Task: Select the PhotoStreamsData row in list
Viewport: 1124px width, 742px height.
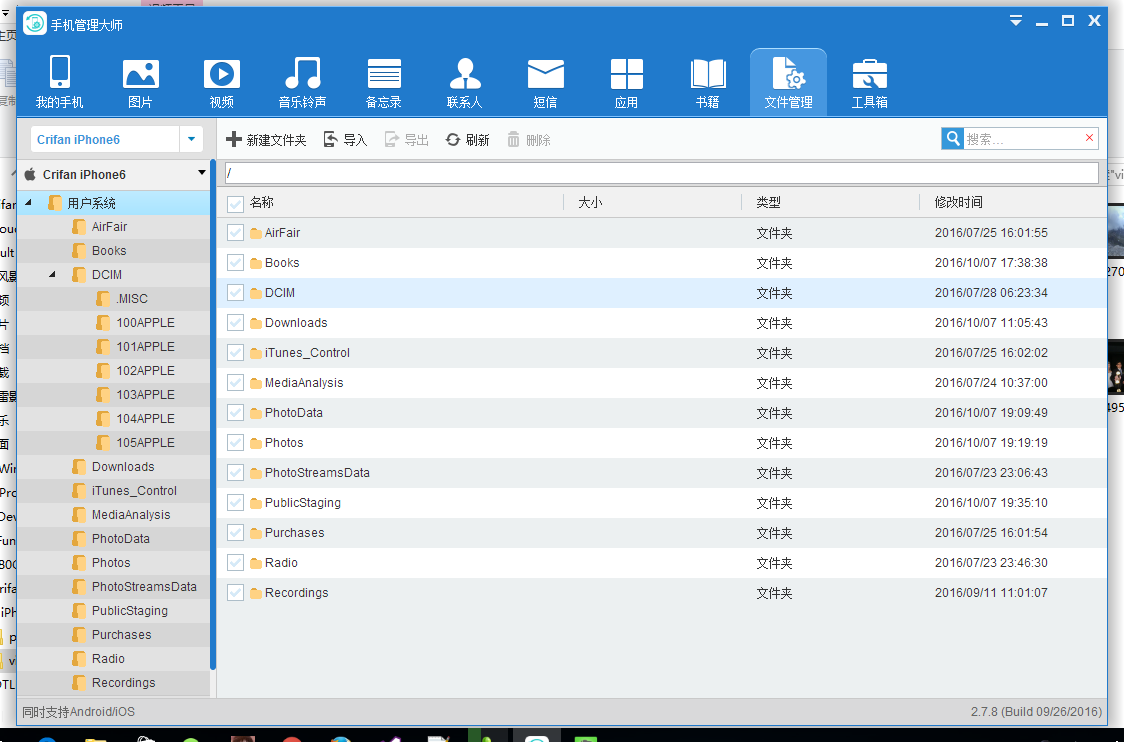Action: (x=662, y=473)
